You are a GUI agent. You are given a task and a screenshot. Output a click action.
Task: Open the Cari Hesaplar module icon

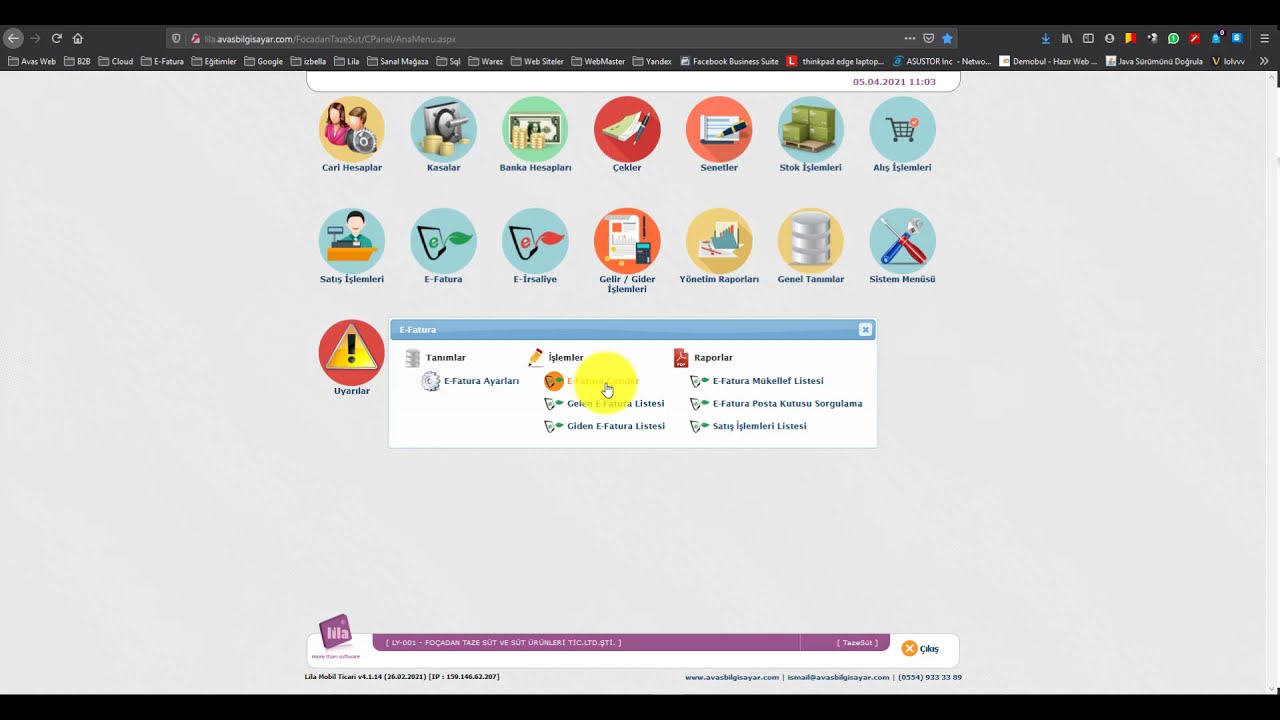tap(352, 130)
